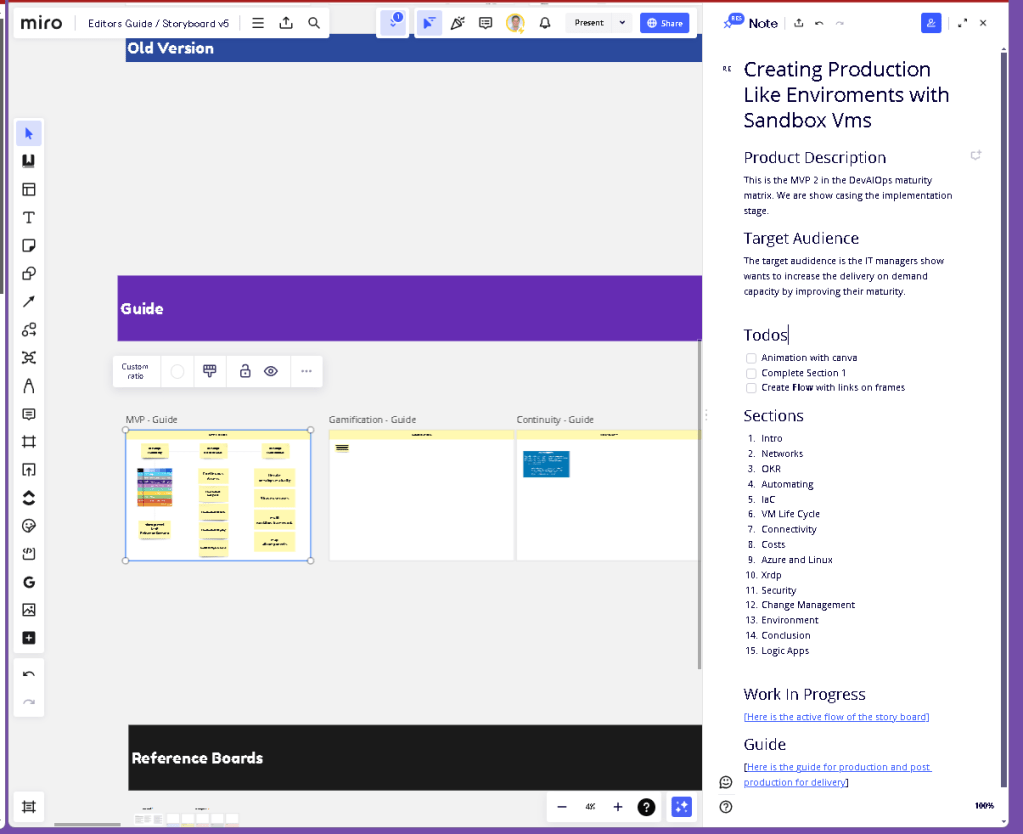
Task: Toggle frame visibility eye icon
Action: tap(271, 371)
